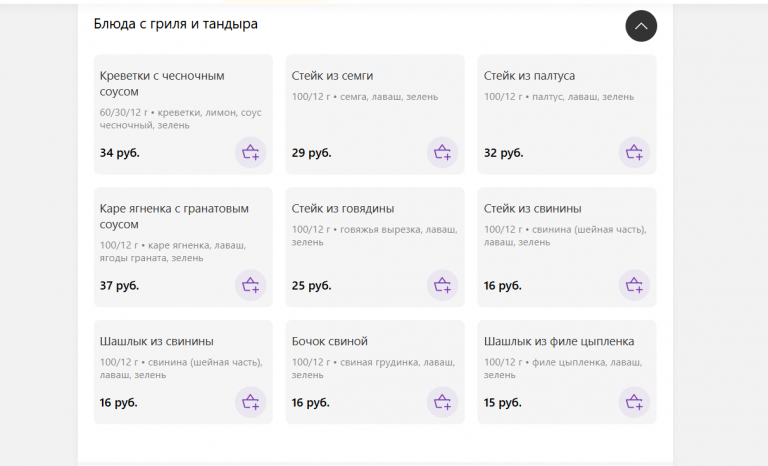
Task: Click the 15 руб. price
Action: (503, 403)
